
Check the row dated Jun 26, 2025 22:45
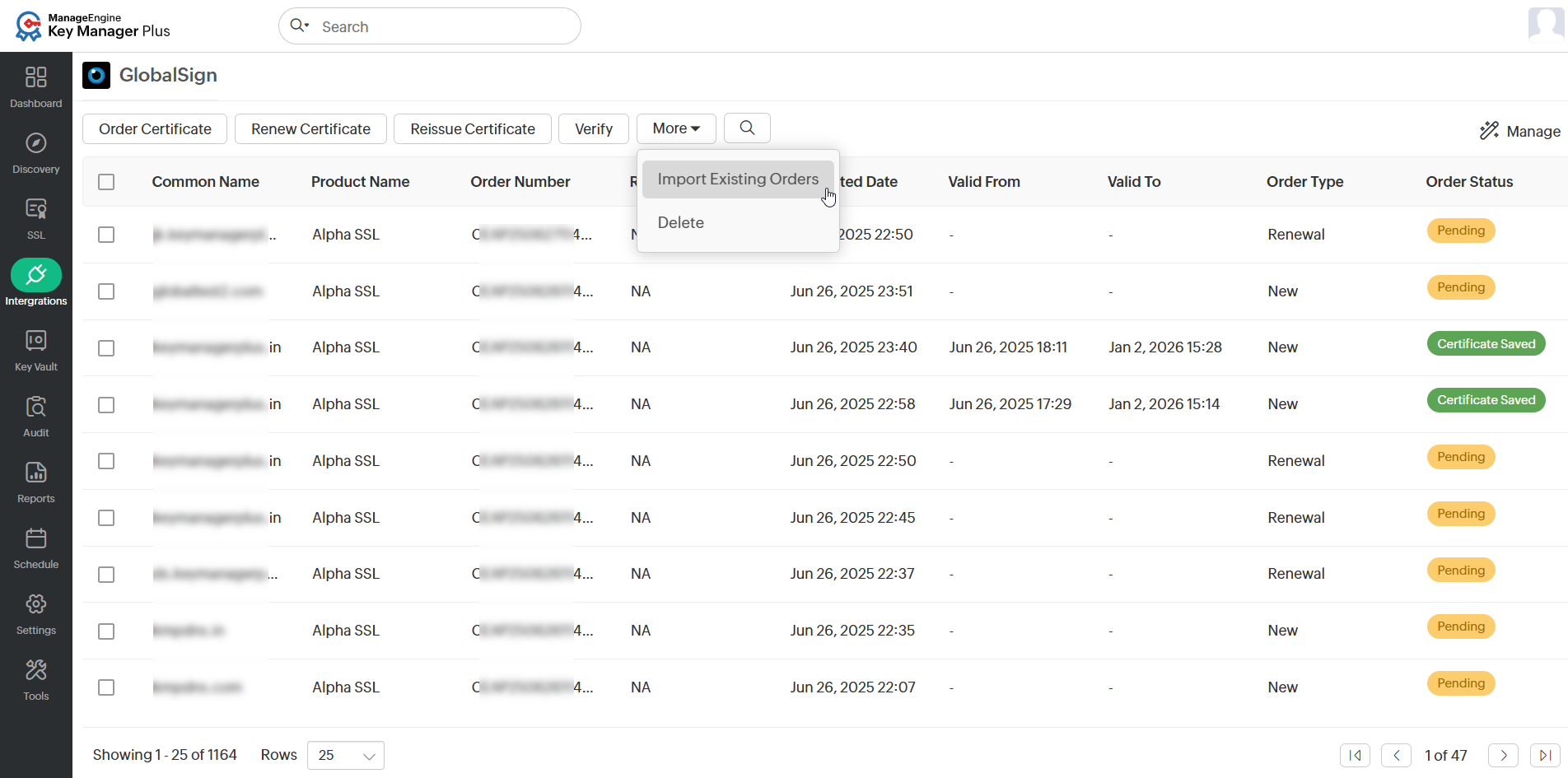[106, 518]
